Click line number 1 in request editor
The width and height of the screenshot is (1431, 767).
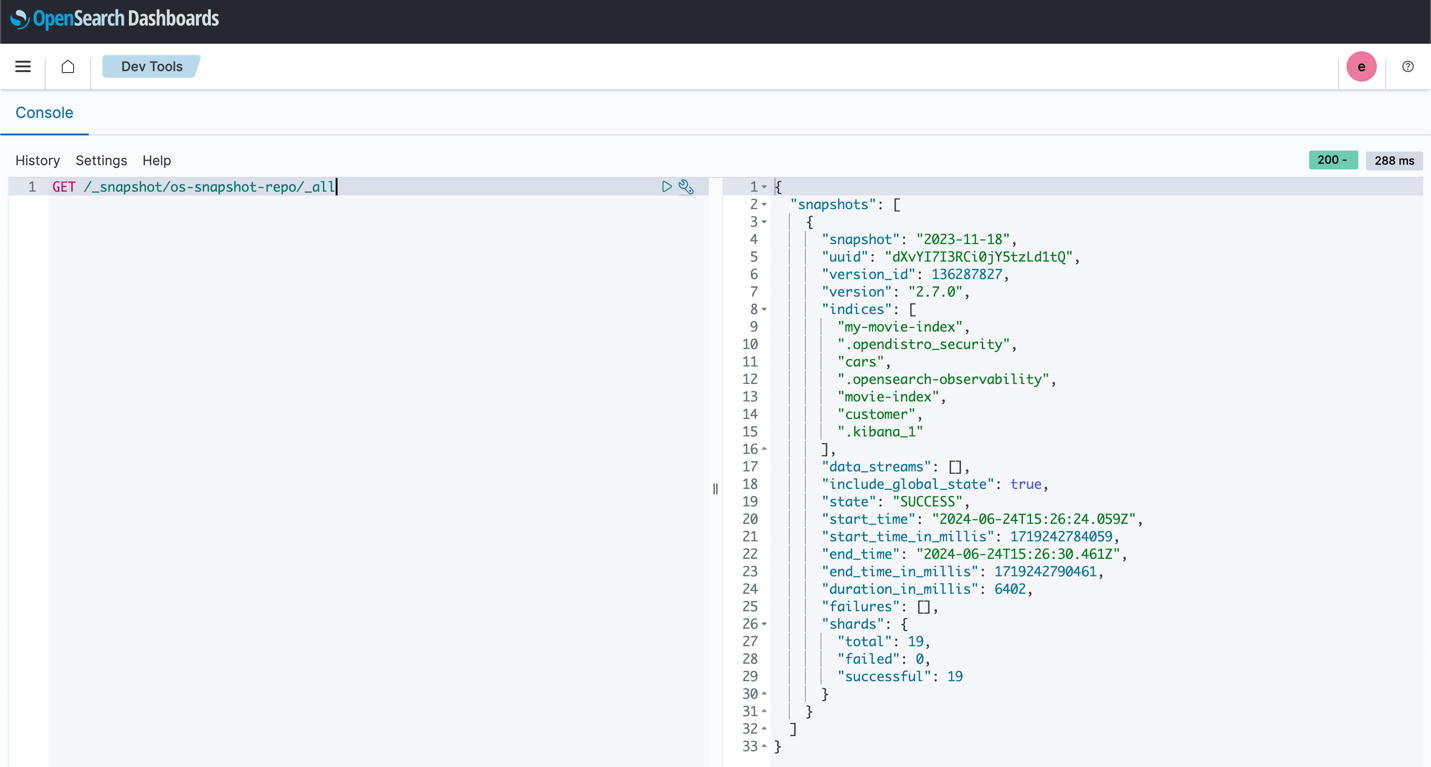[32, 187]
